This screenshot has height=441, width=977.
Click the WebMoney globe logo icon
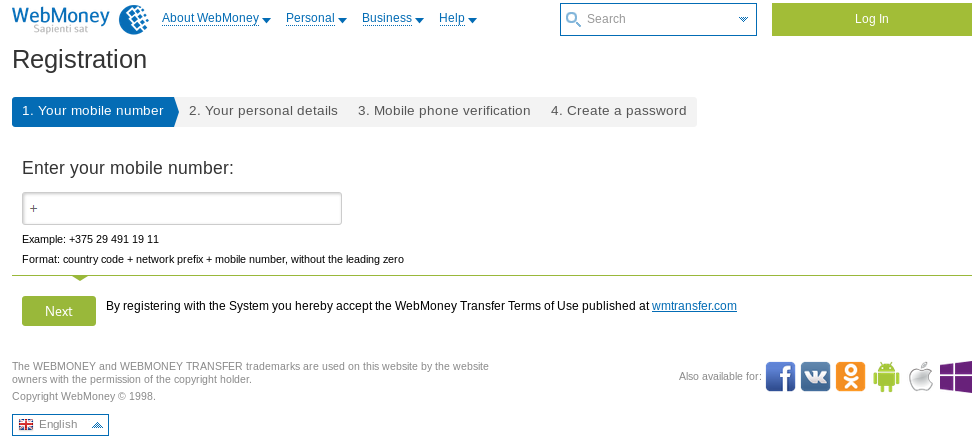coord(134,19)
